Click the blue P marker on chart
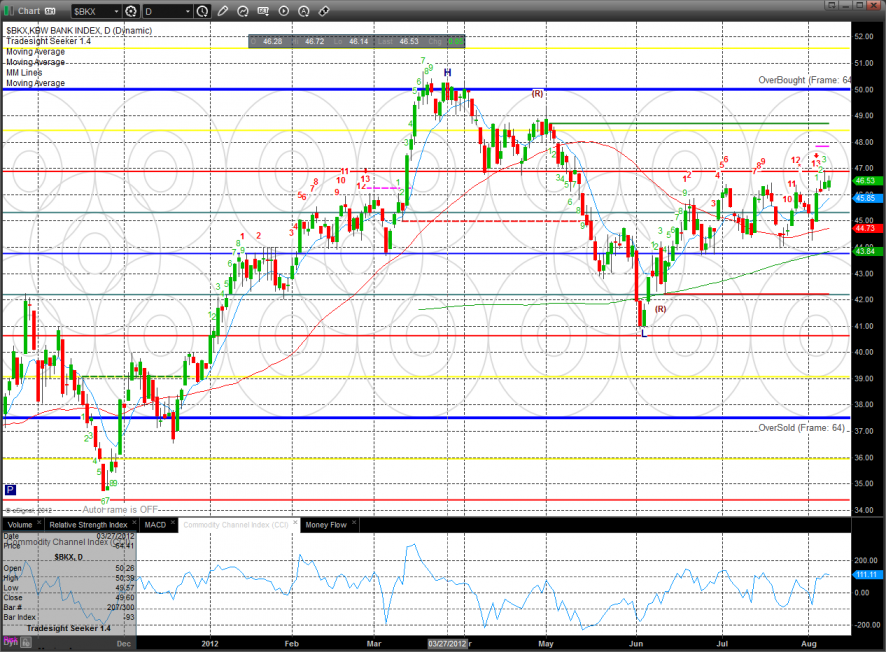Image resolution: width=886 pixels, height=652 pixels. 11,490
